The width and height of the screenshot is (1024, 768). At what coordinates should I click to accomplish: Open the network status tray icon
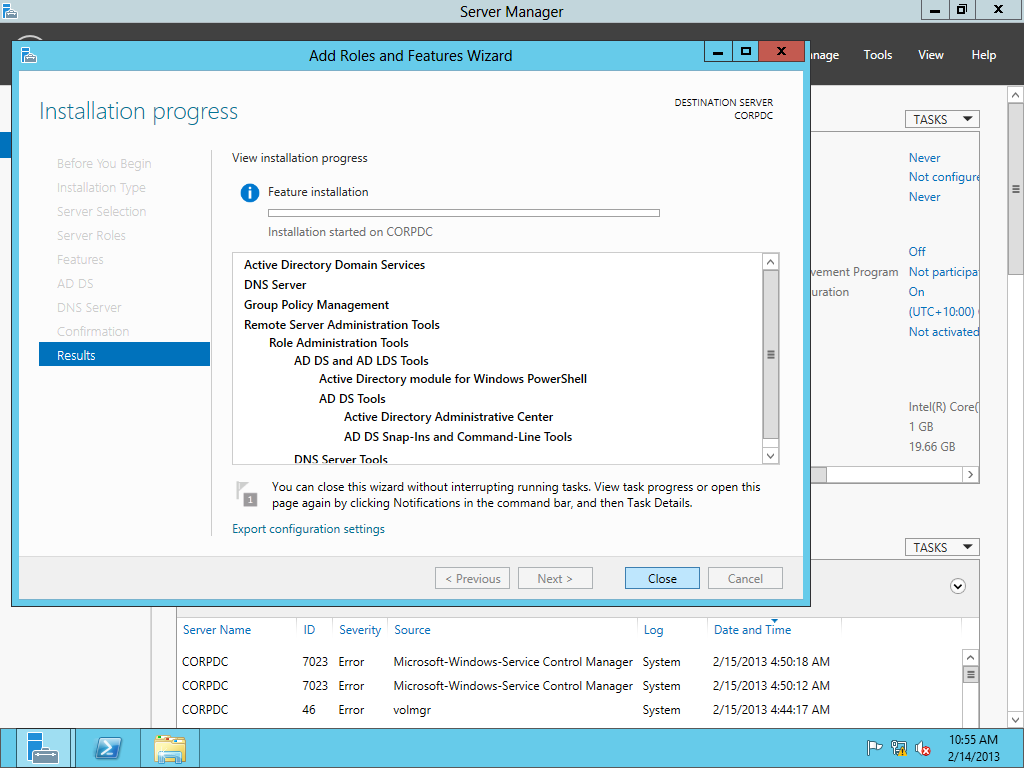pyautogui.click(x=898, y=748)
